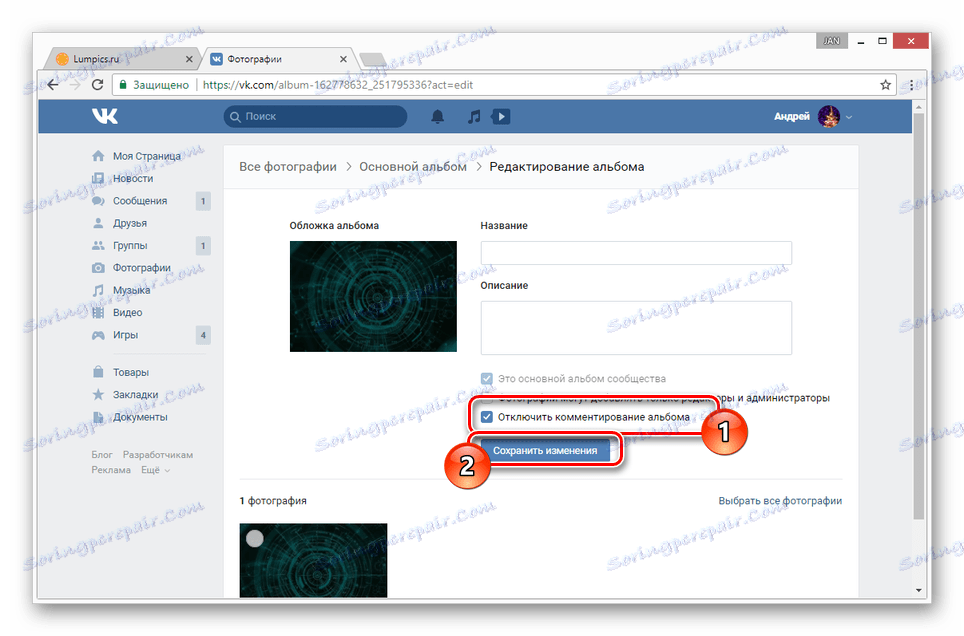Click the VK logo in header
This screenshot has width=964, height=636.
105,116
